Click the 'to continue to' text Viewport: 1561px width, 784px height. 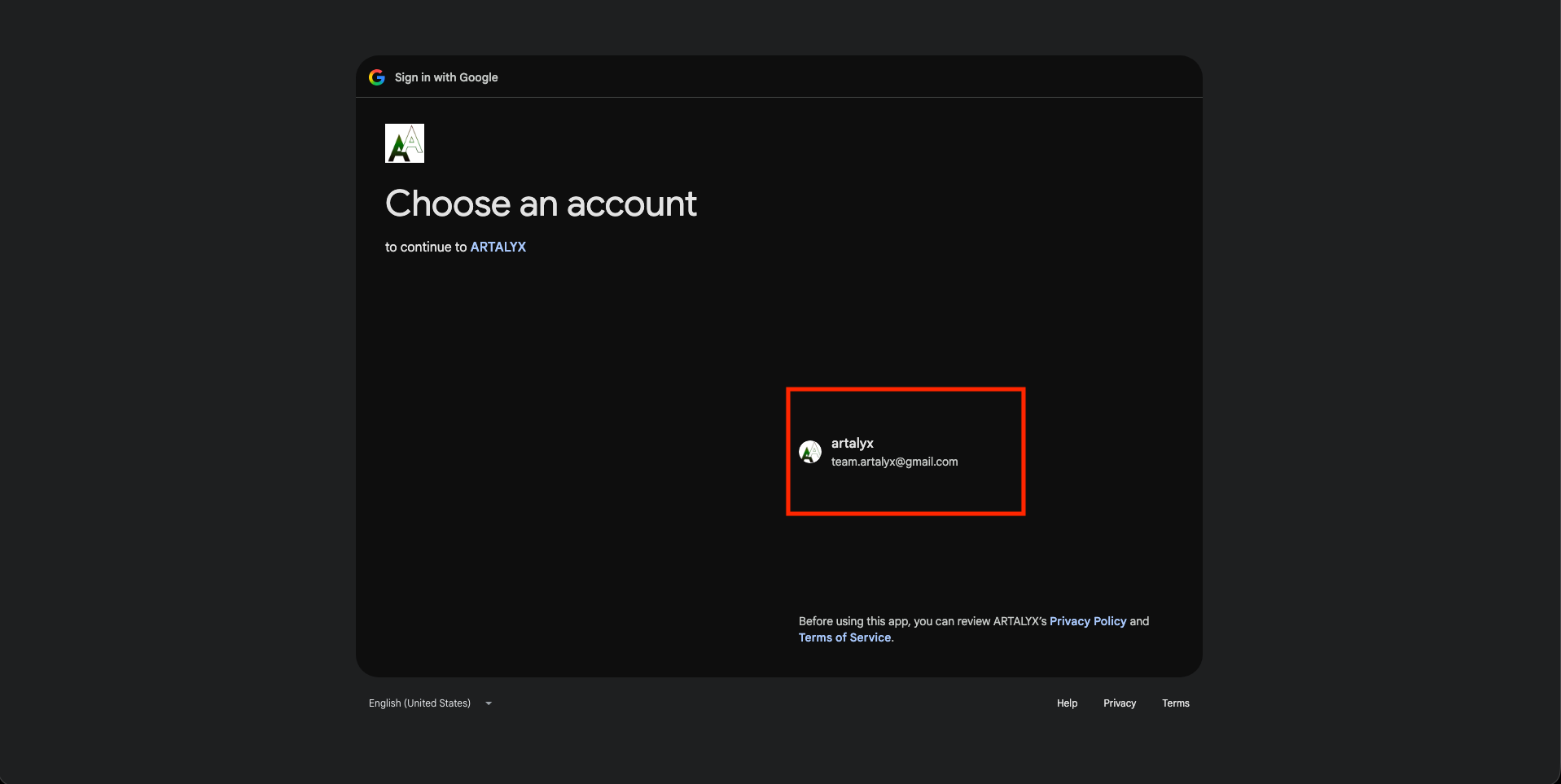[426, 247]
